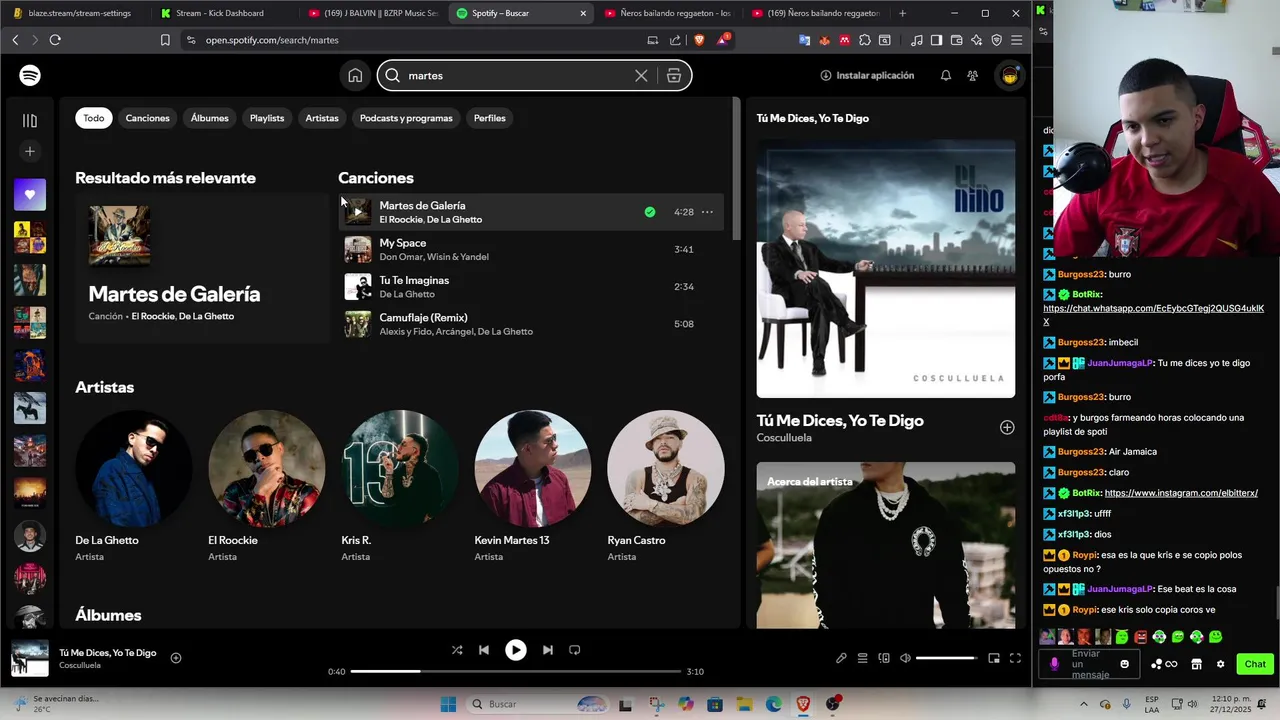This screenshot has width=1280, height=720.
Task: Open the notifications bell in Spotify
Action: pyautogui.click(x=945, y=75)
